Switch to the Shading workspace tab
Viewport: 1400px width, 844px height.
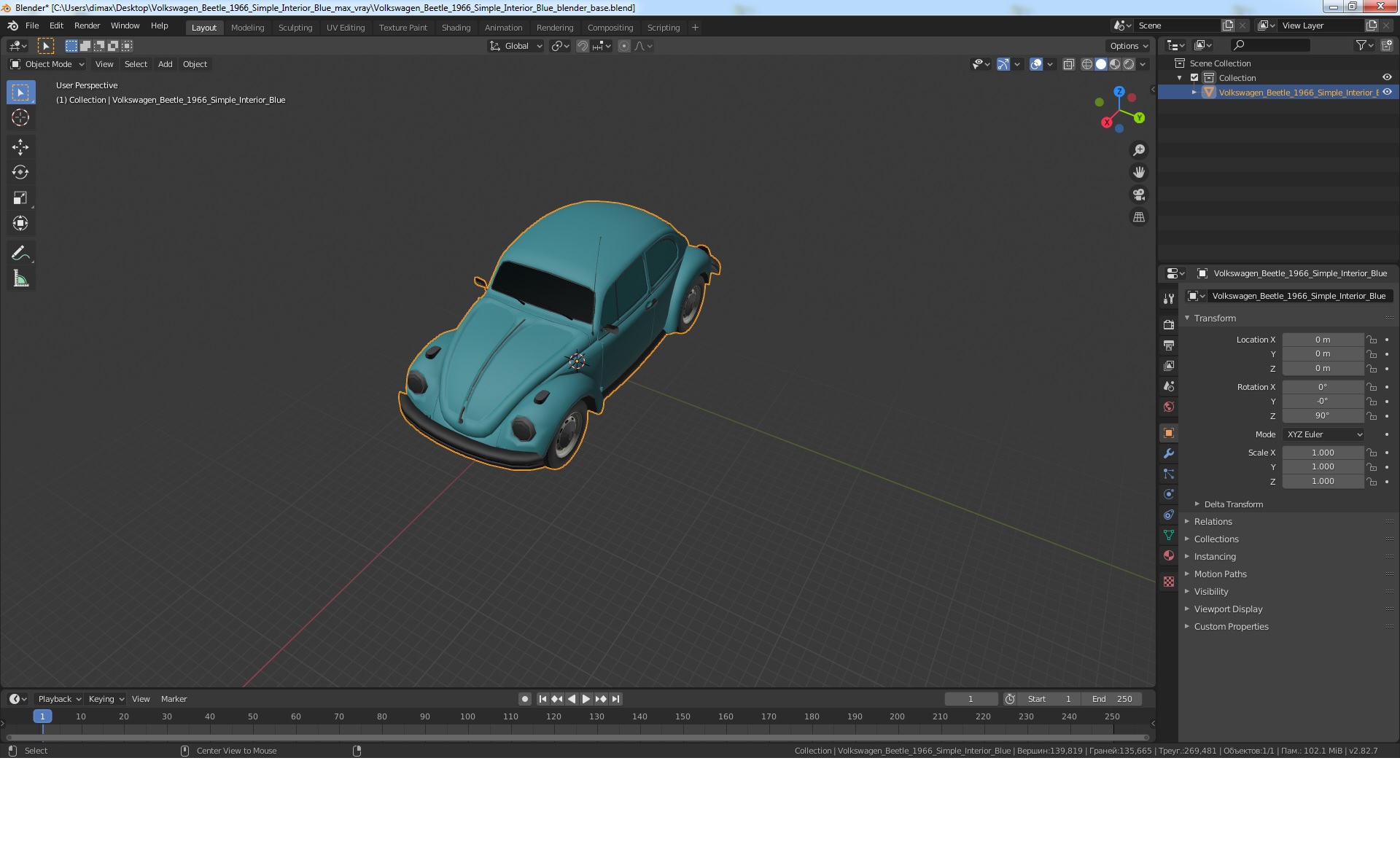click(456, 28)
